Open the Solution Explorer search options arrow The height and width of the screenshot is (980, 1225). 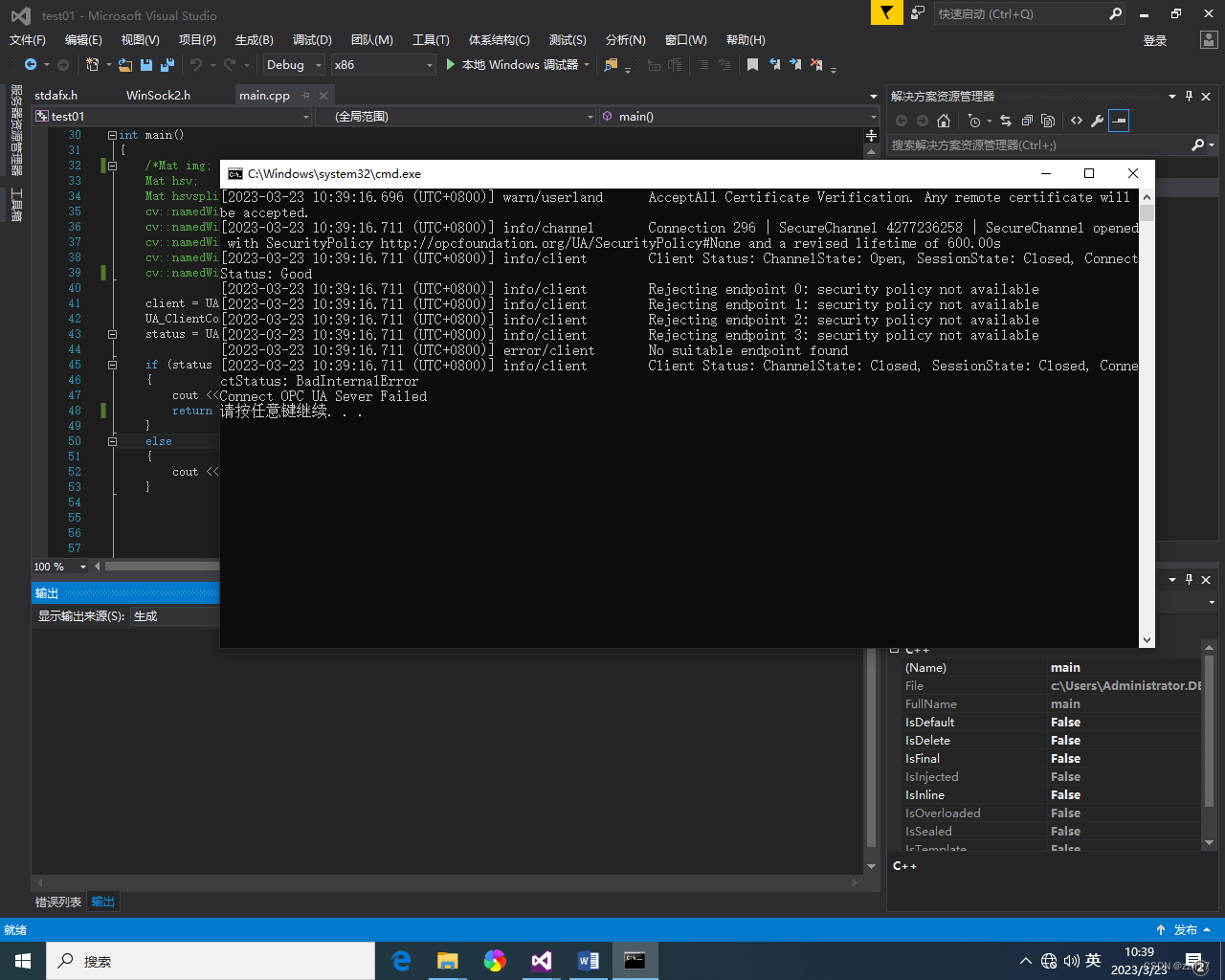click(x=1212, y=145)
